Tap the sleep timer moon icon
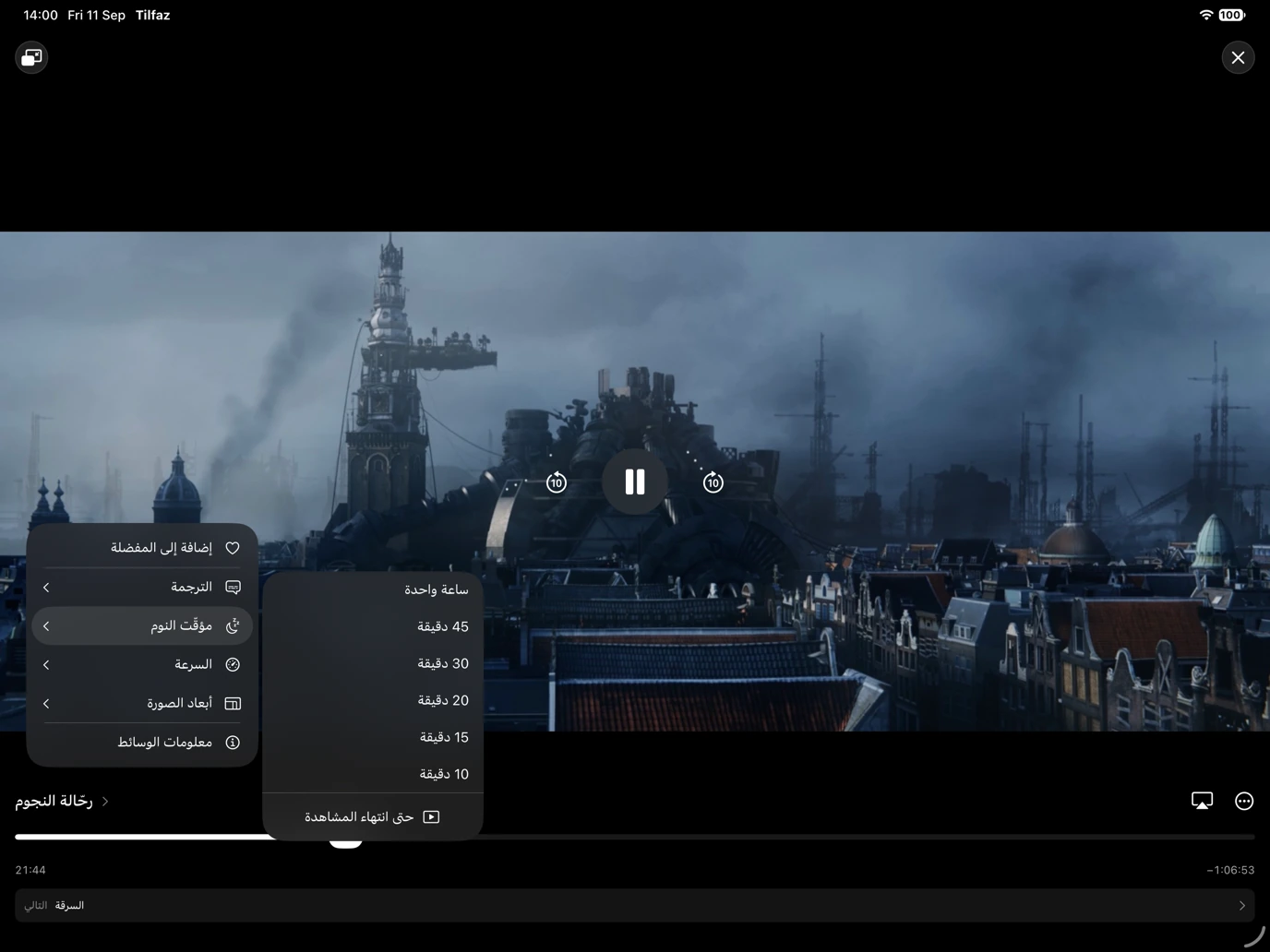This screenshot has width=1270, height=952. (x=233, y=625)
